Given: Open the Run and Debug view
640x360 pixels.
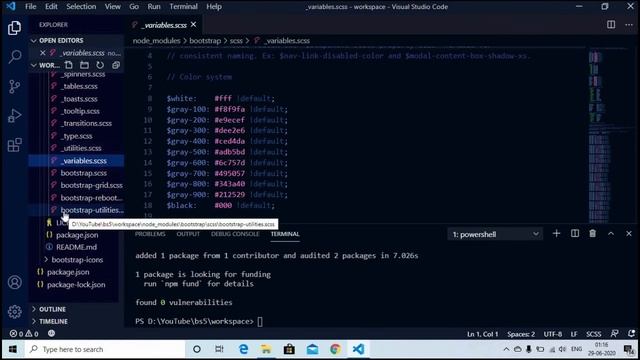Looking at the screenshot, I should [15, 116].
